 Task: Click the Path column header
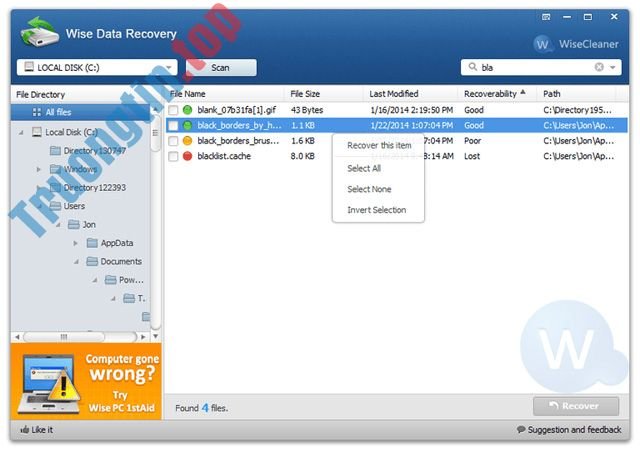pos(576,94)
